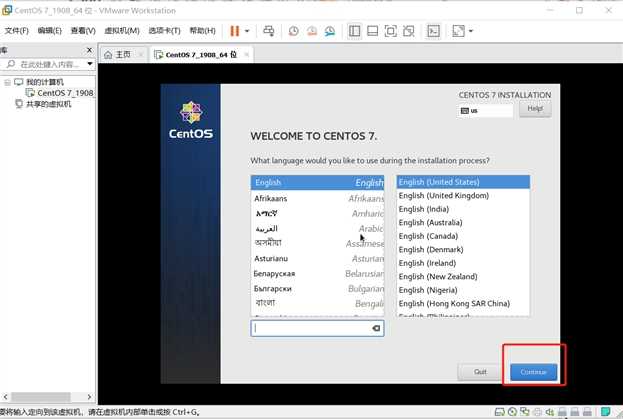Viewport: 623px width, 419px height.
Task: Take a snapshot of this virtual machine
Action: [294, 31]
